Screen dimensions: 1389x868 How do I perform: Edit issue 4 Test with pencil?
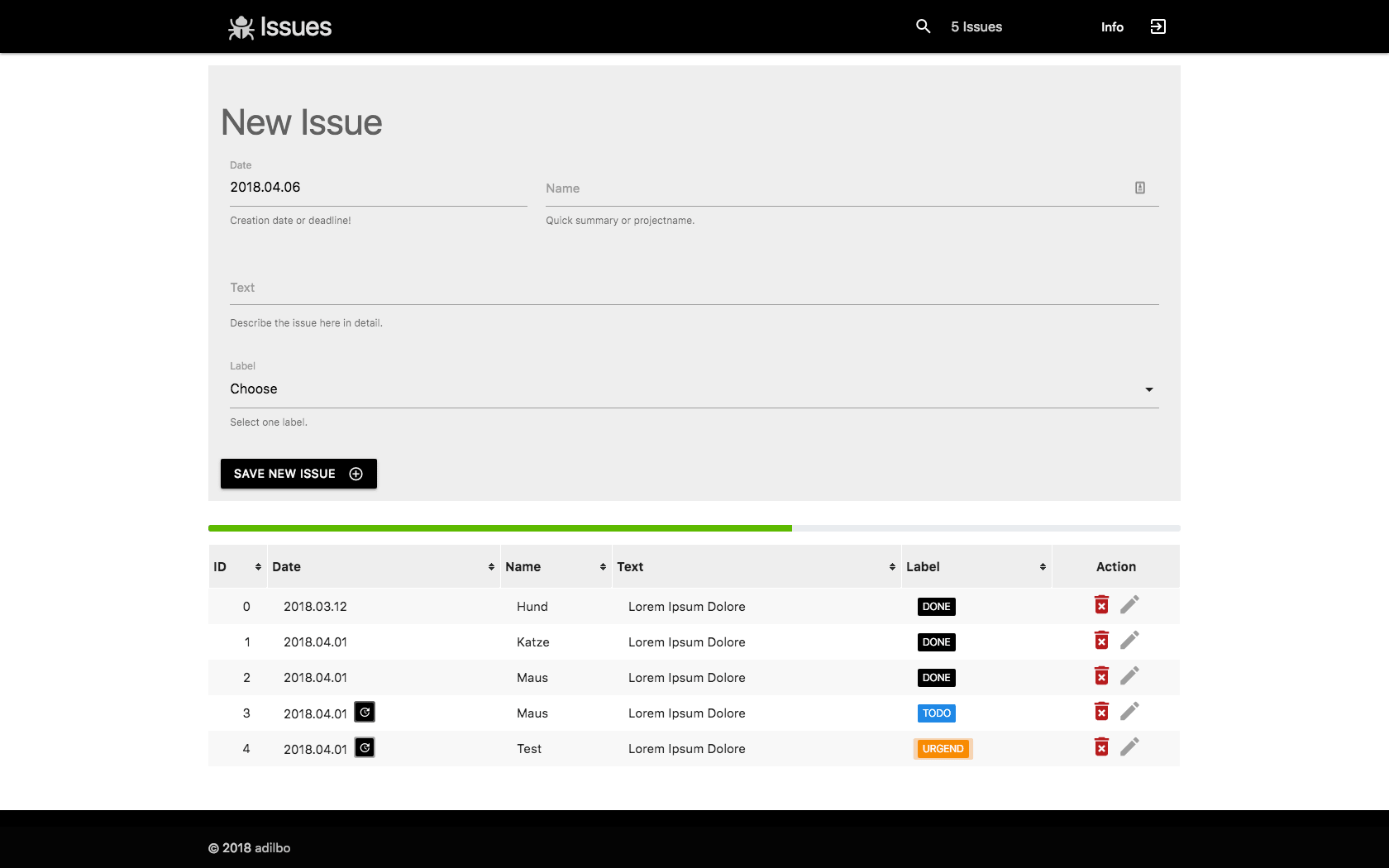(1129, 747)
